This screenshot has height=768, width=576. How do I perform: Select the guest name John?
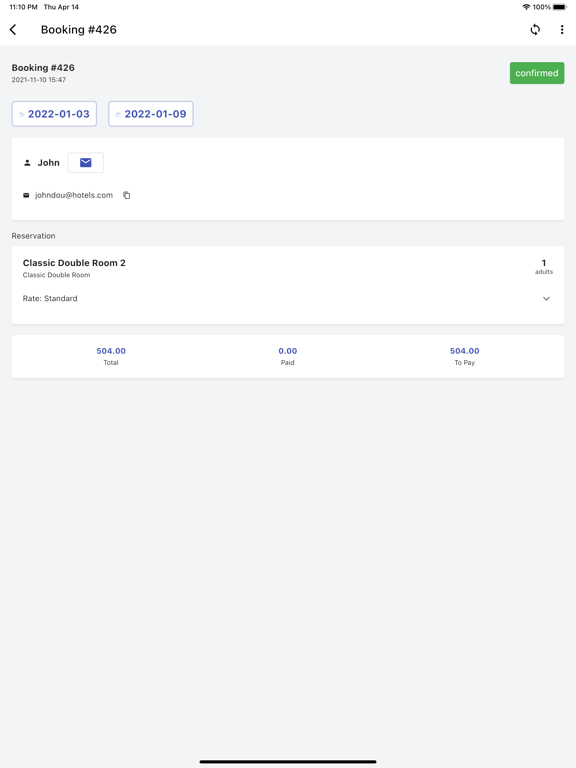click(x=48, y=163)
